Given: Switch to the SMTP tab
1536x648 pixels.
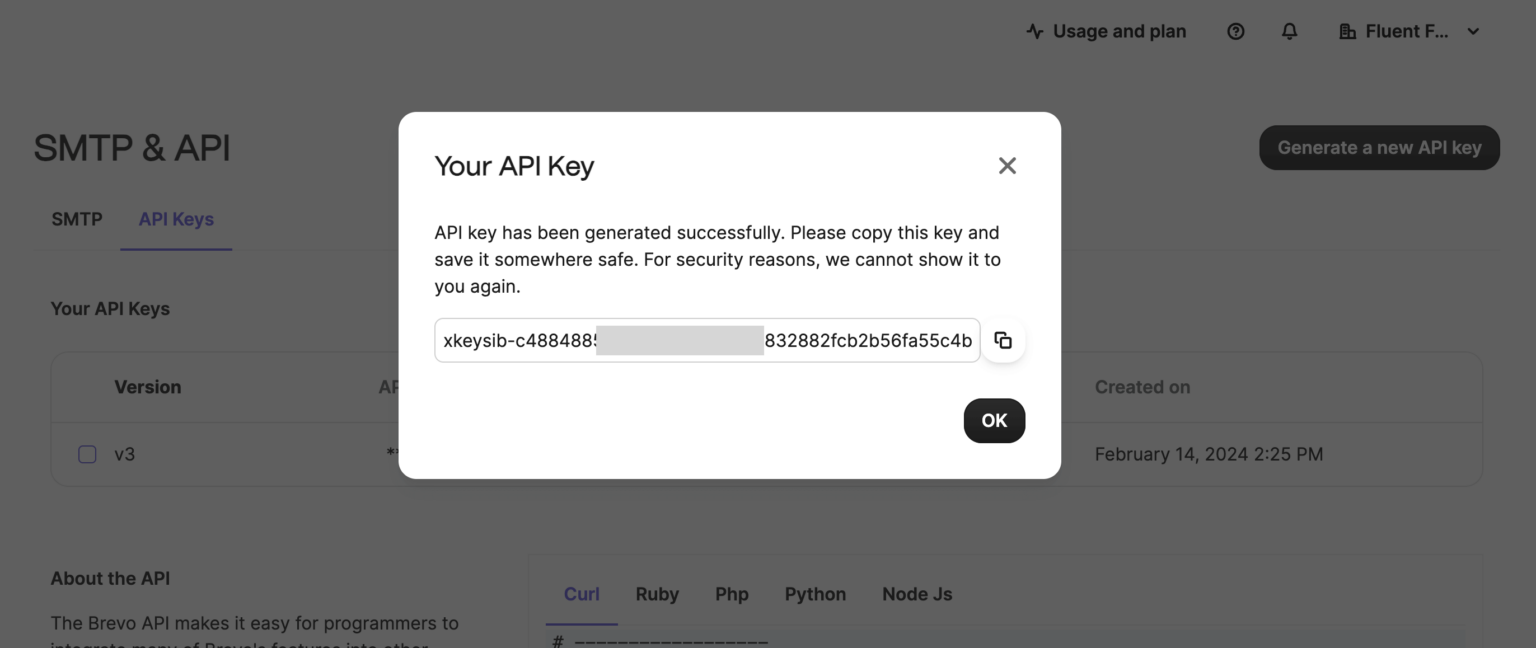Looking at the screenshot, I should 76,219.
